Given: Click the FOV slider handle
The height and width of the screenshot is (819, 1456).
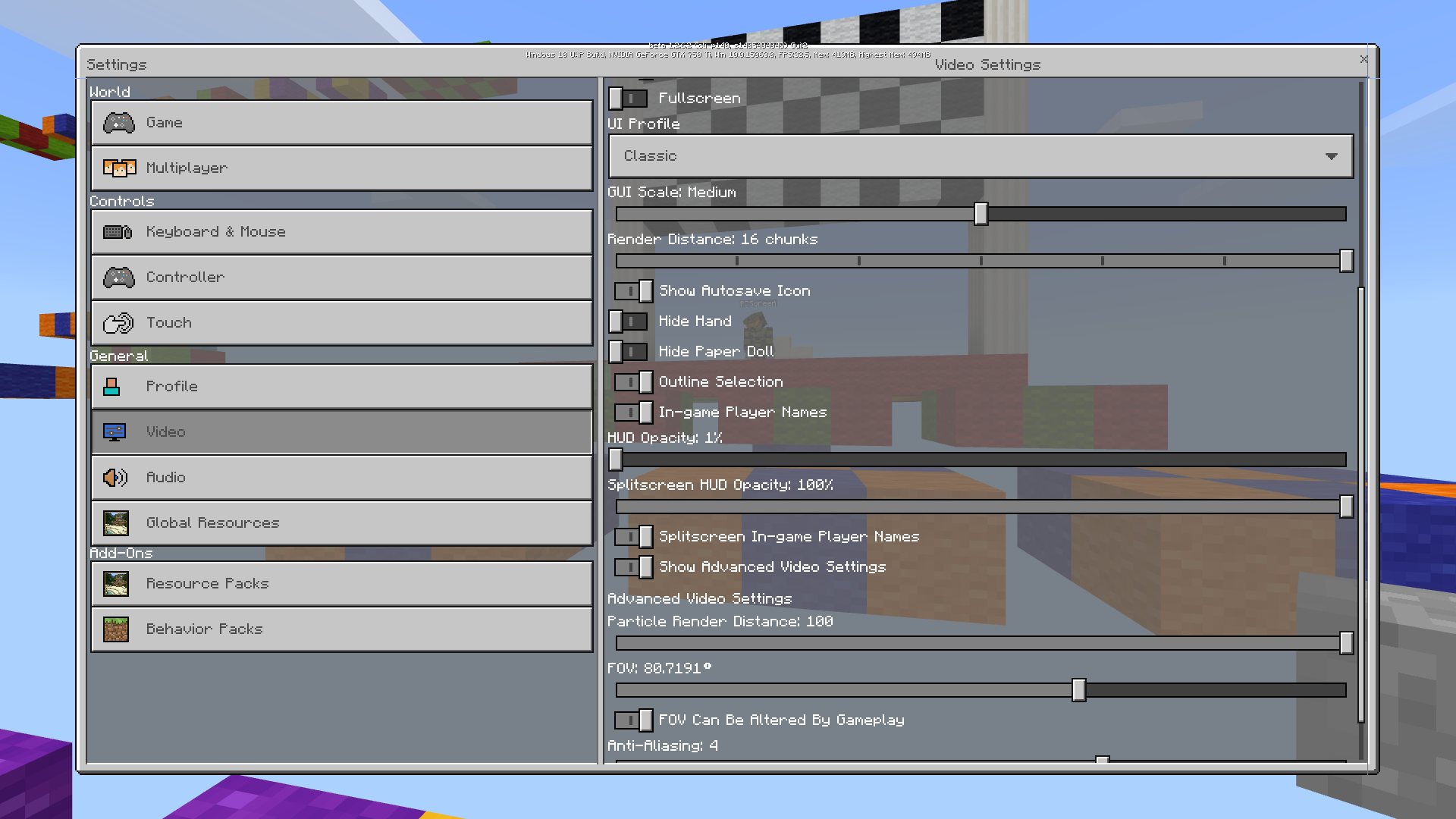Looking at the screenshot, I should pyautogui.click(x=1078, y=690).
